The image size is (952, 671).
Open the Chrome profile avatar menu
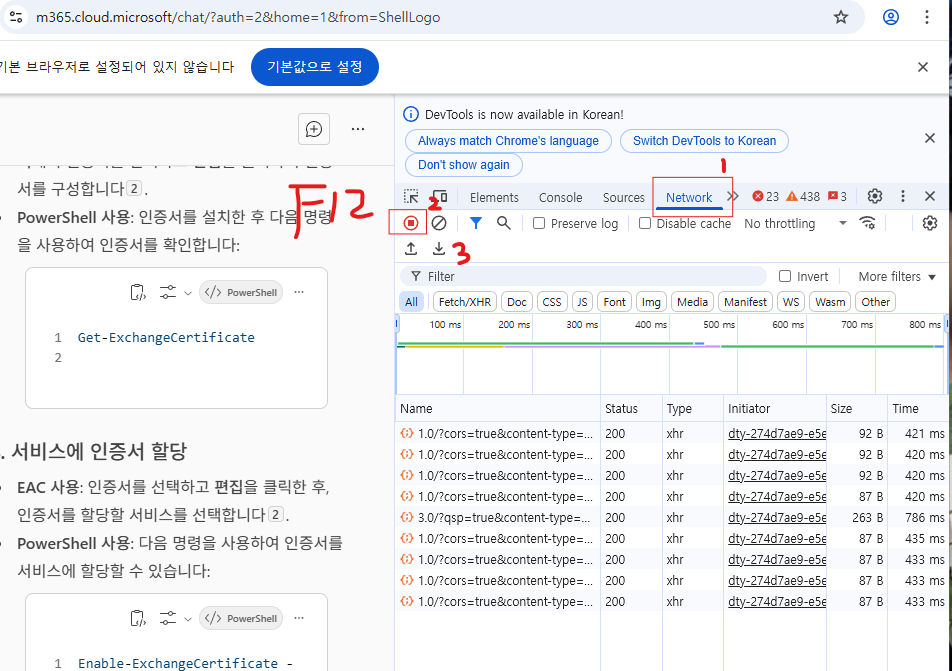click(890, 17)
